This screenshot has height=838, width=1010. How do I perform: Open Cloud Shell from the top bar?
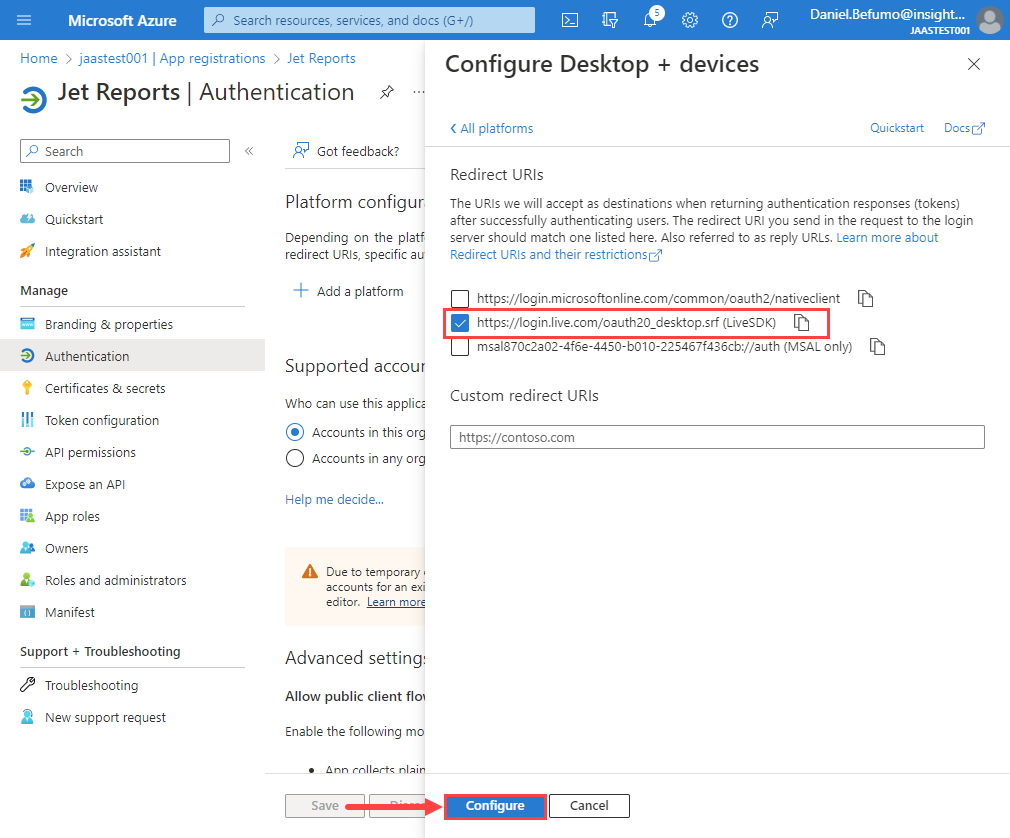point(570,20)
